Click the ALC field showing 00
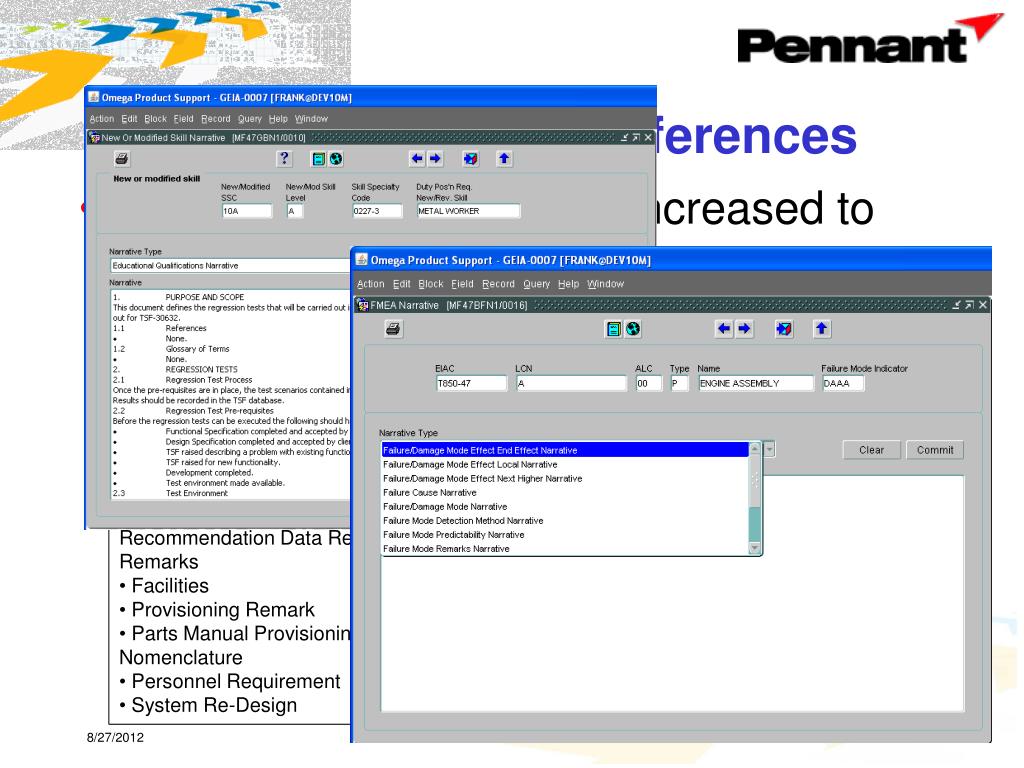 tap(648, 383)
